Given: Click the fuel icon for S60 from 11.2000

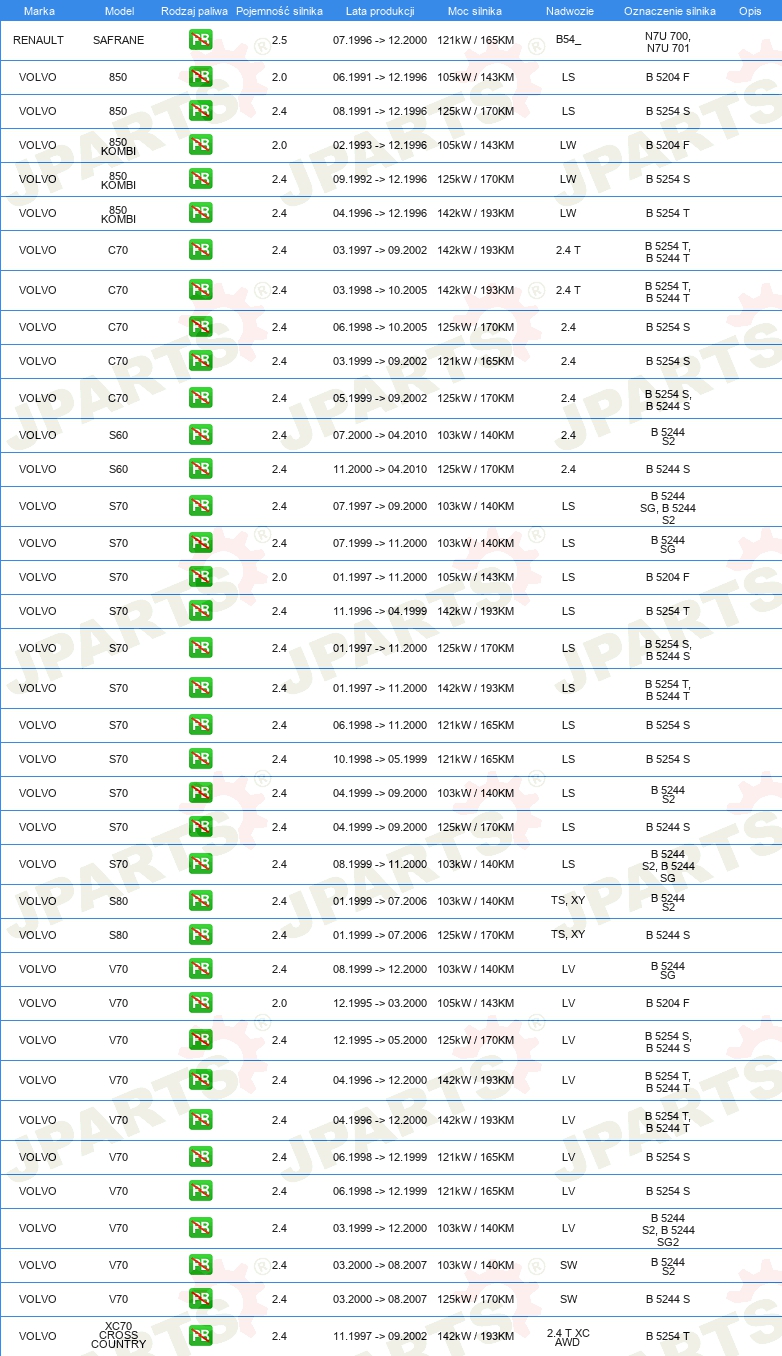Looking at the screenshot, I should pyautogui.click(x=200, y=469).
